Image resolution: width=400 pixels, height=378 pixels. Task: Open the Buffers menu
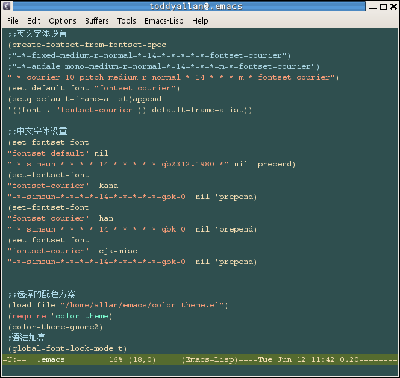97,21
